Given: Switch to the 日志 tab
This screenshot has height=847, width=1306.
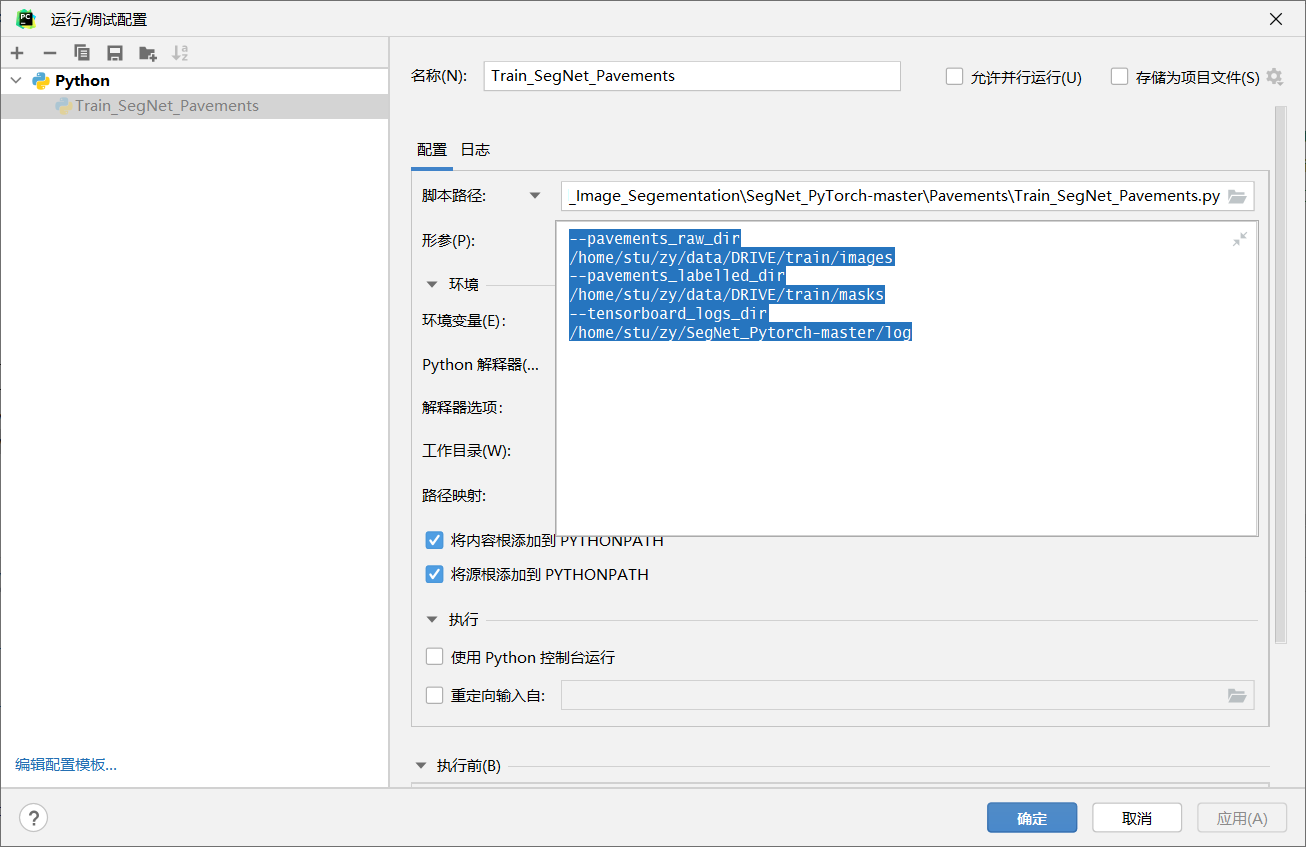Looking at the screenshot, I should click(475, 149).
